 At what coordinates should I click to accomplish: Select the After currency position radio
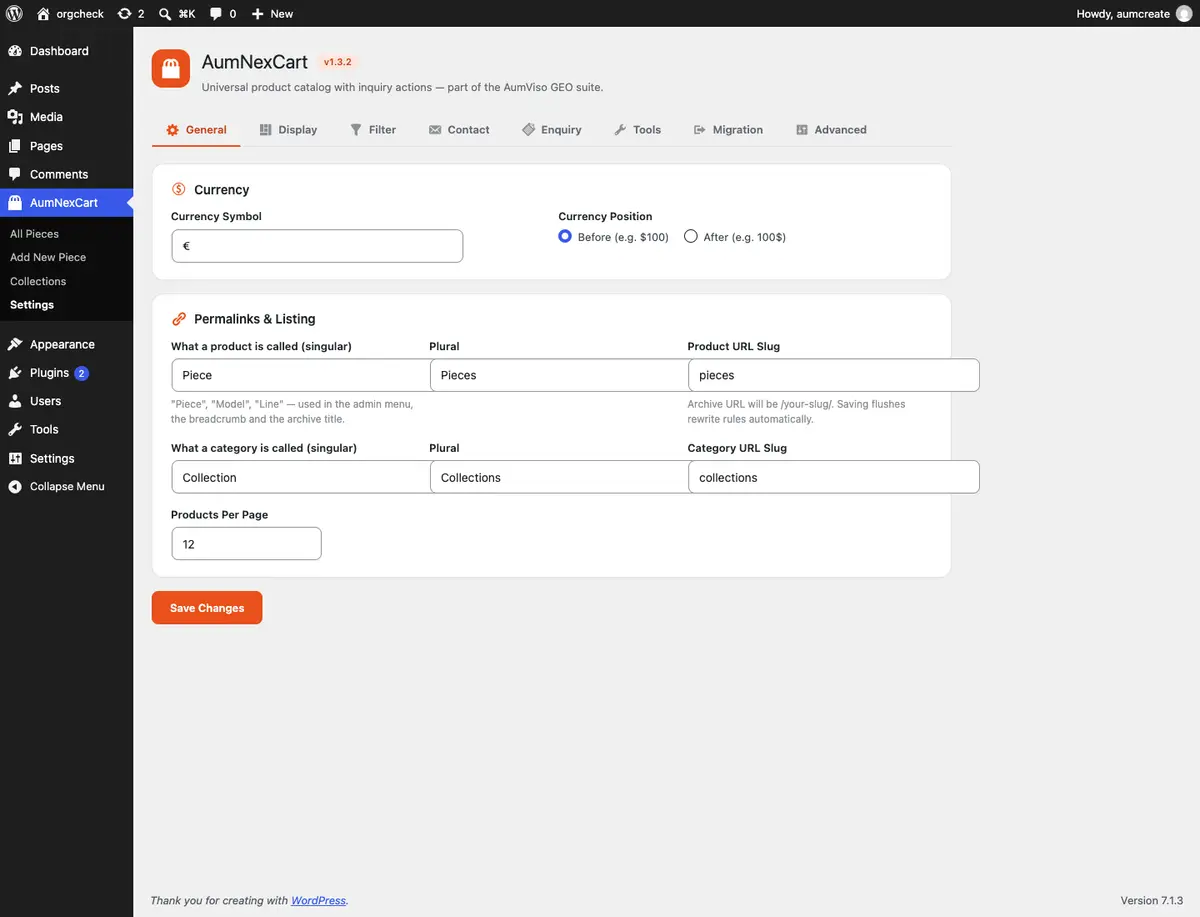pyautogui.click(x=691, y=237)
